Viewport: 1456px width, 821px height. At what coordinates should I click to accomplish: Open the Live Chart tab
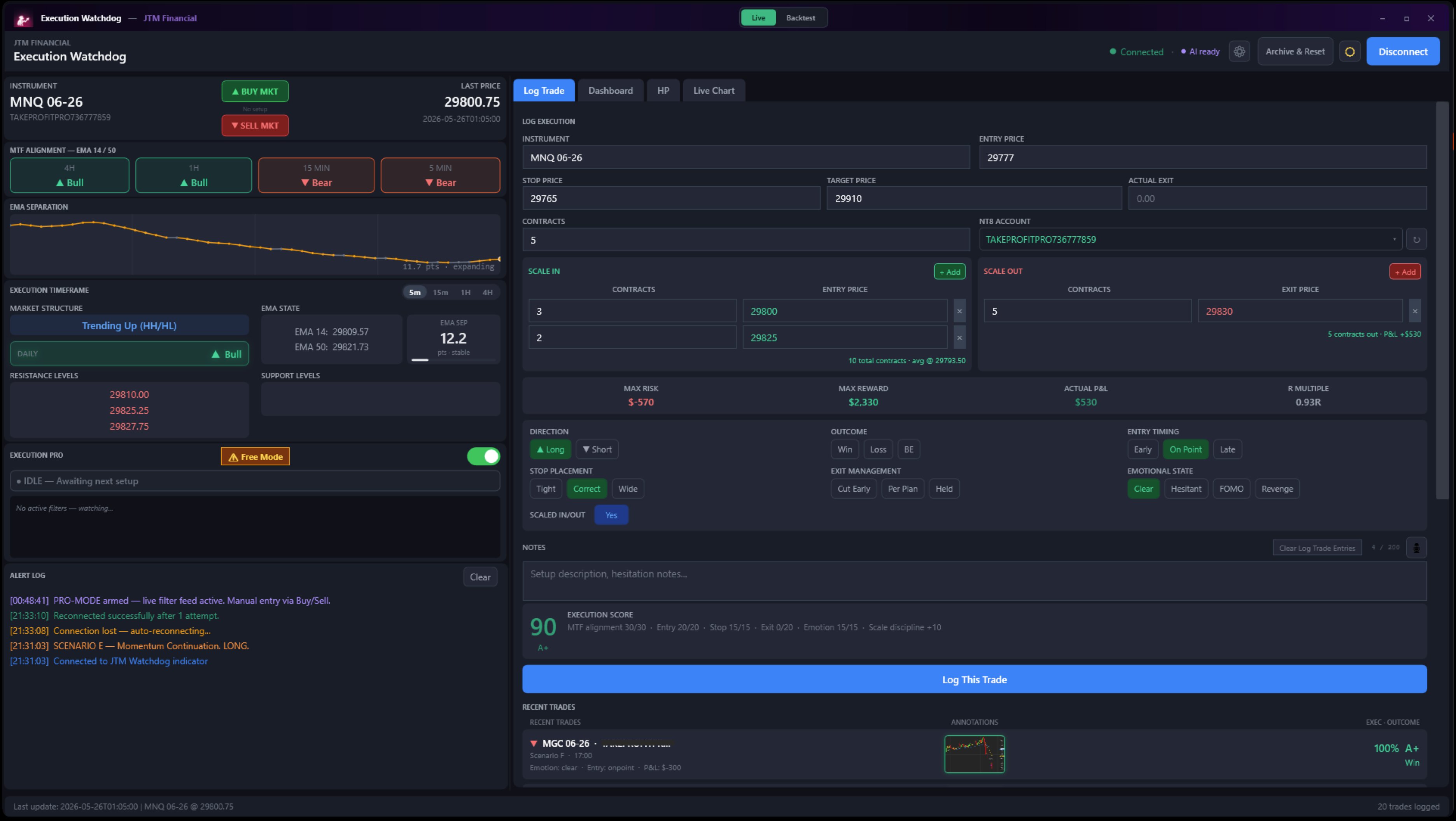714,91
